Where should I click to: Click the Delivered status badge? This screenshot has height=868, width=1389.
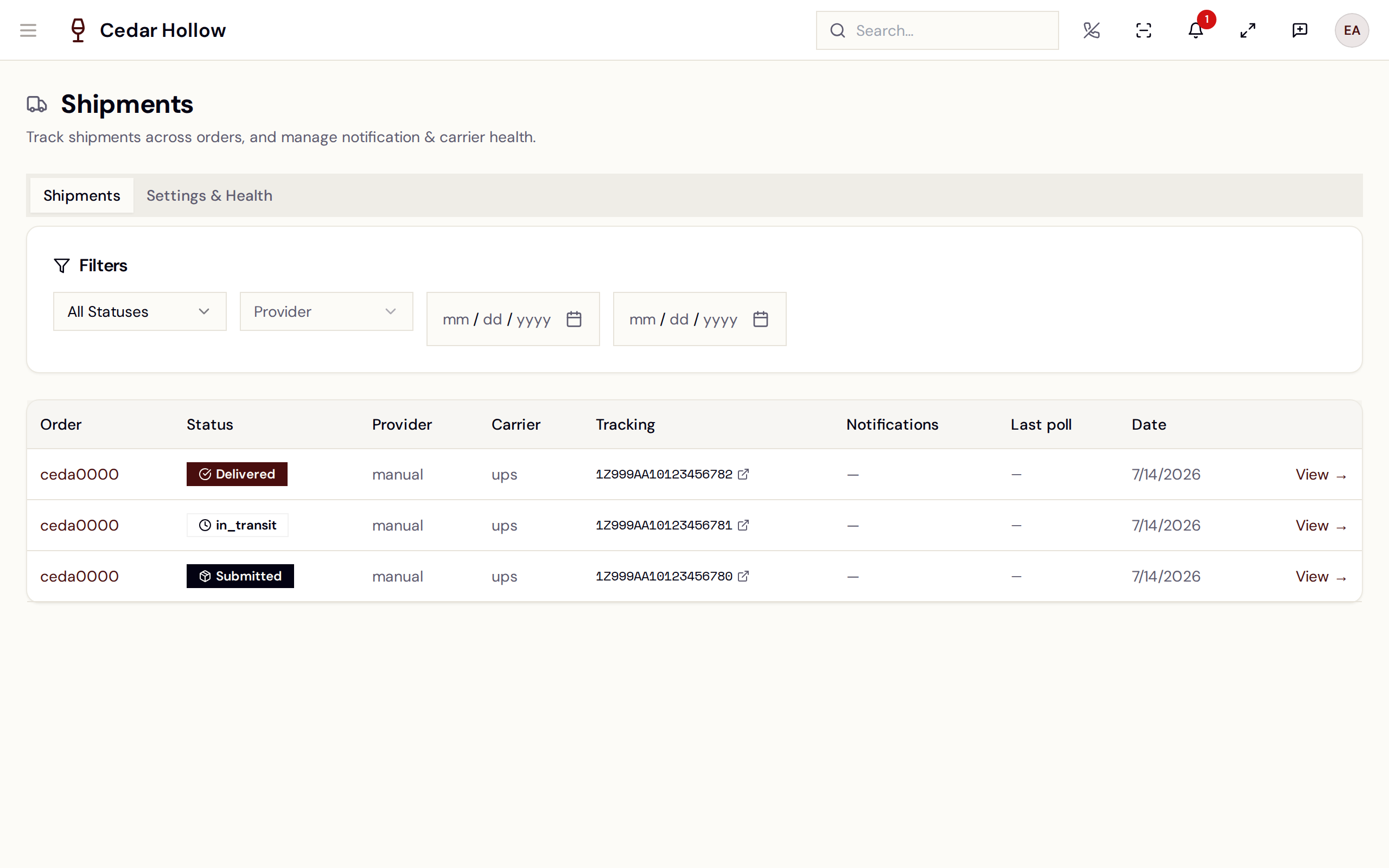point(237,474)
